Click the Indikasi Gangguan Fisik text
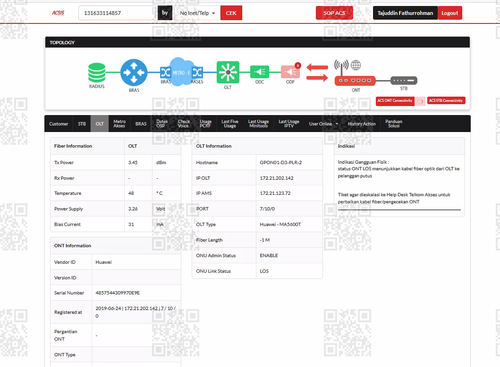 click(x=363, y=162)
